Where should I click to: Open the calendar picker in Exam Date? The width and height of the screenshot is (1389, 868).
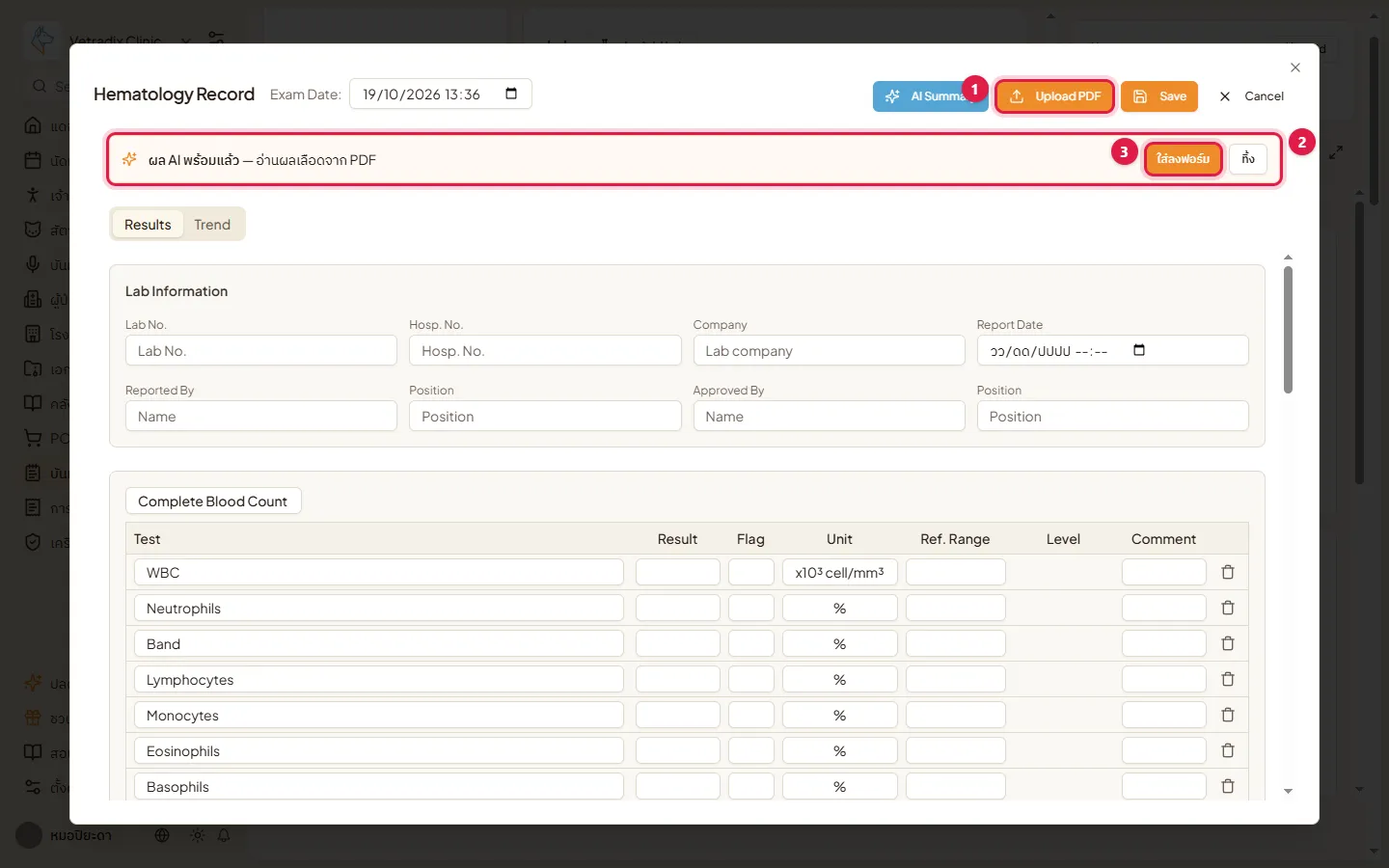coord(511,94)
